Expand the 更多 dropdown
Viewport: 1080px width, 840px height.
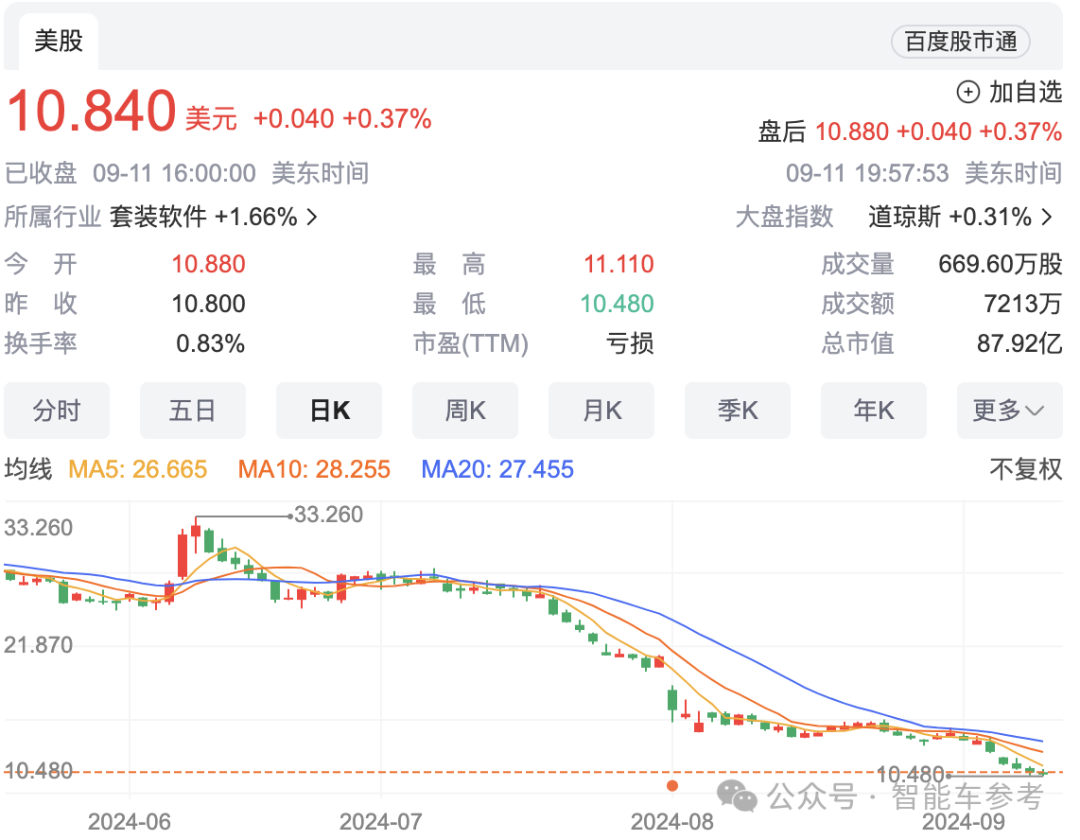(x=1009, y=410)
